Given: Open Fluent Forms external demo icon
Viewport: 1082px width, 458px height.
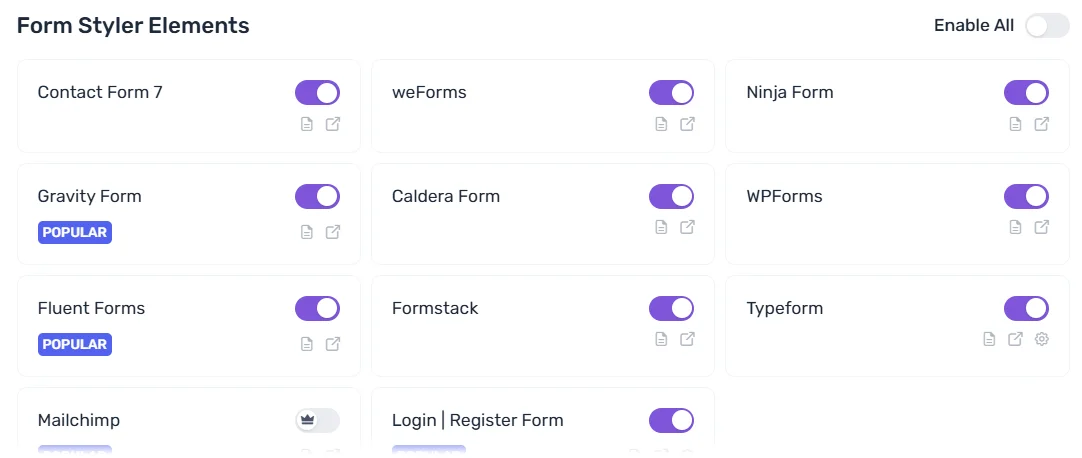Looking at the screenshot, I should 333,344.
